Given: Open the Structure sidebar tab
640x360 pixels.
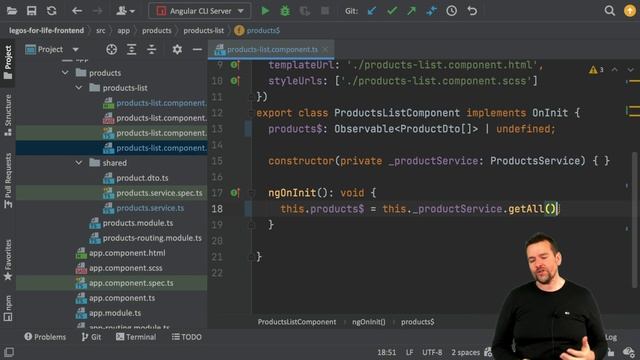Looking at the screenshot, I should (8, 115).
